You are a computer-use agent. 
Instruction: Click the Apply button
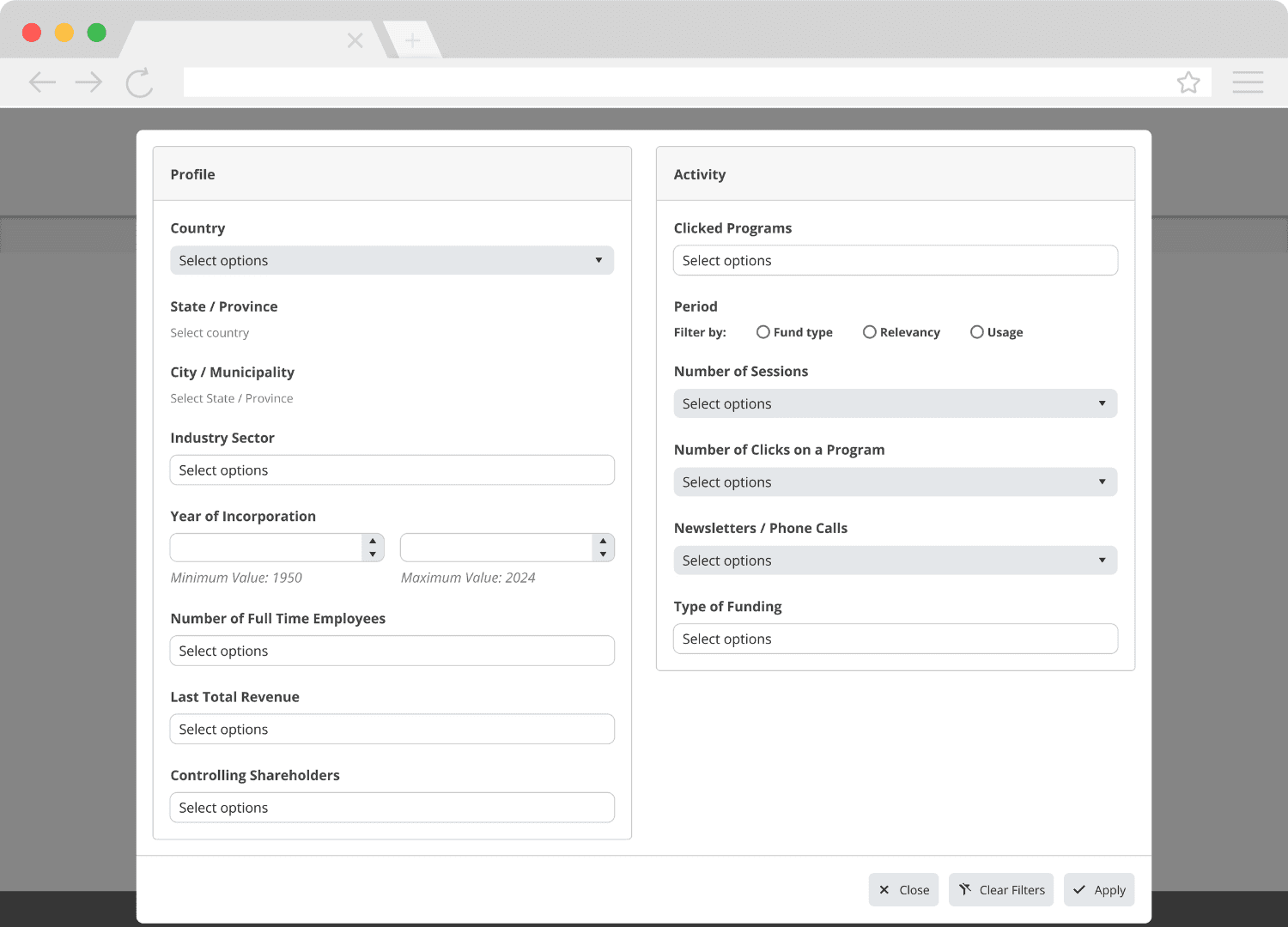pos(1099,889)
